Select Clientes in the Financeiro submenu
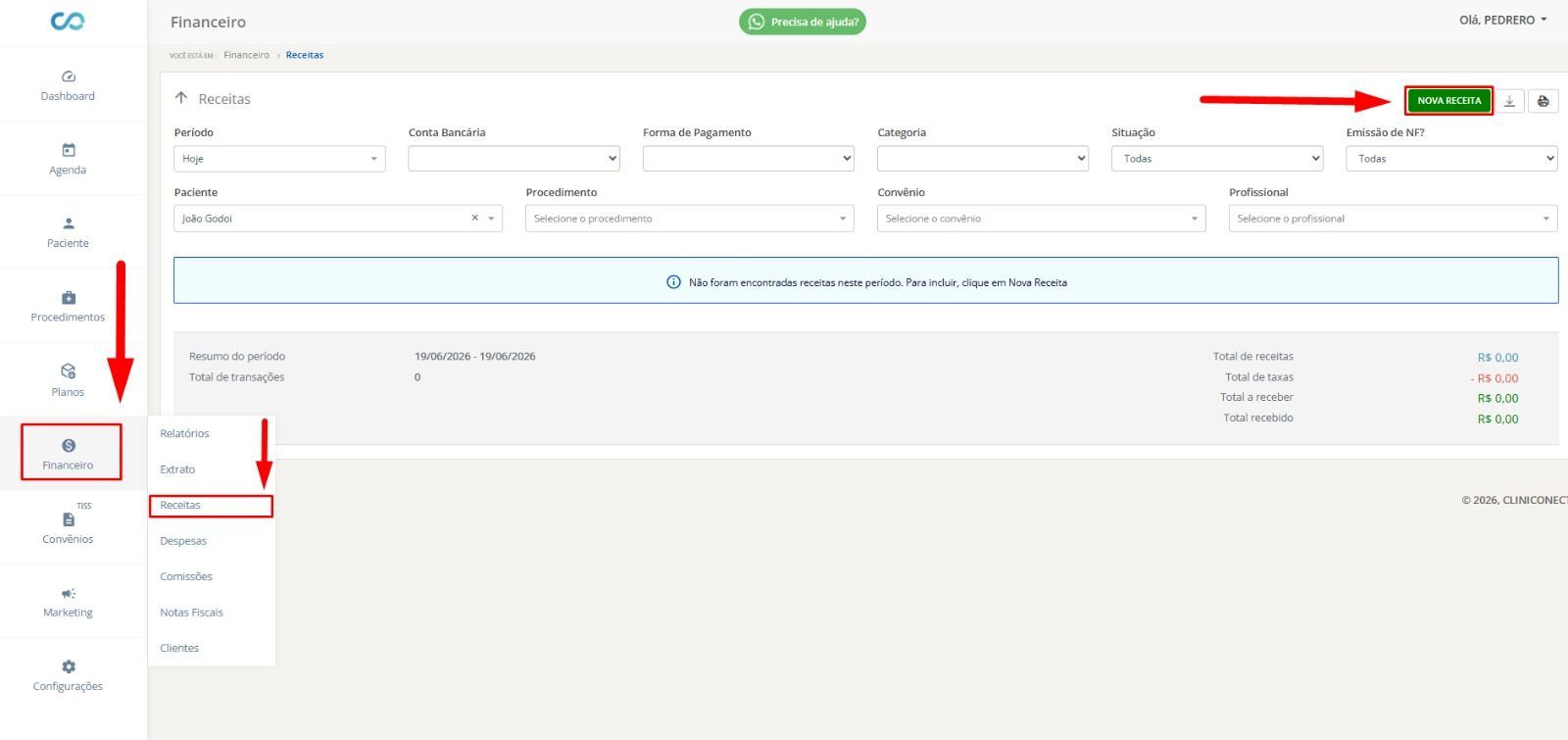Screen dimensions: 1568x740 [179, 648]
